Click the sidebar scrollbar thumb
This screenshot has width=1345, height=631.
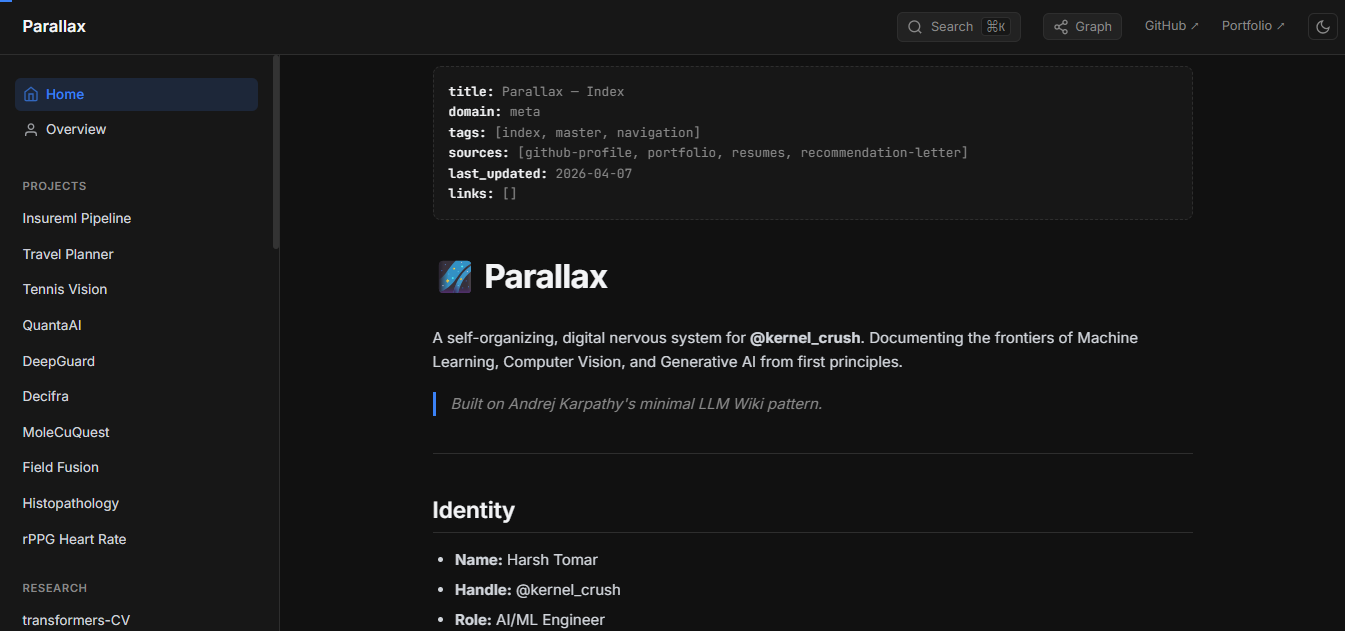tap(277, 152)
